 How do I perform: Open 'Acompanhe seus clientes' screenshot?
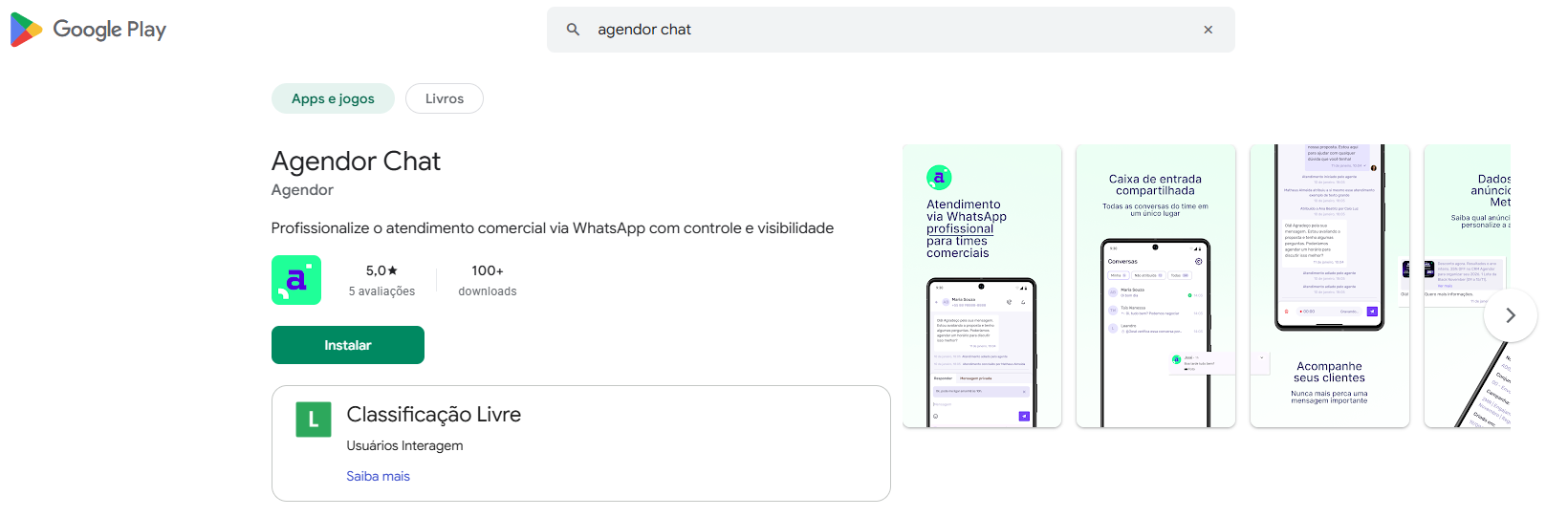click(1330, 286)
